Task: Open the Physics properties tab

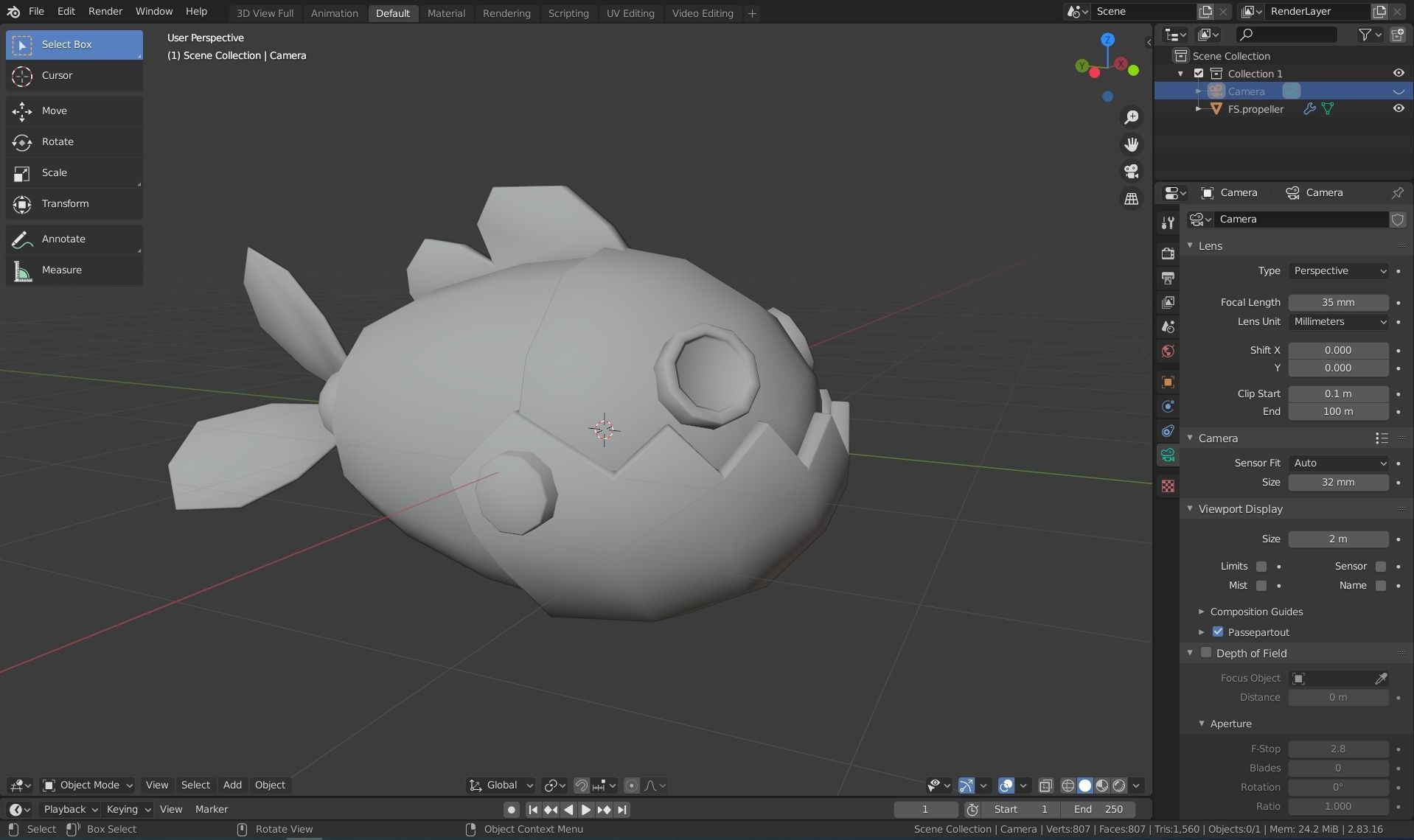Action: (x=1168, y=406)
